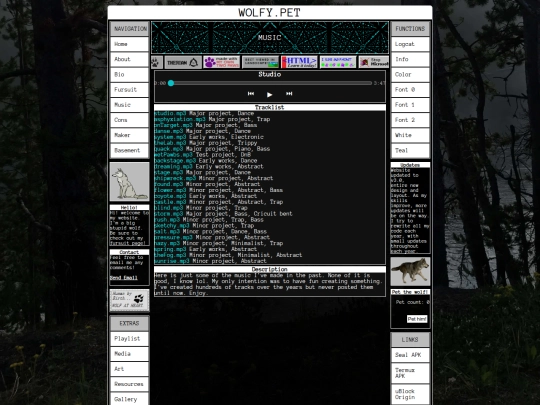Select theFog.mp3 track
The image size is (540, 405).
pos(170,255)
